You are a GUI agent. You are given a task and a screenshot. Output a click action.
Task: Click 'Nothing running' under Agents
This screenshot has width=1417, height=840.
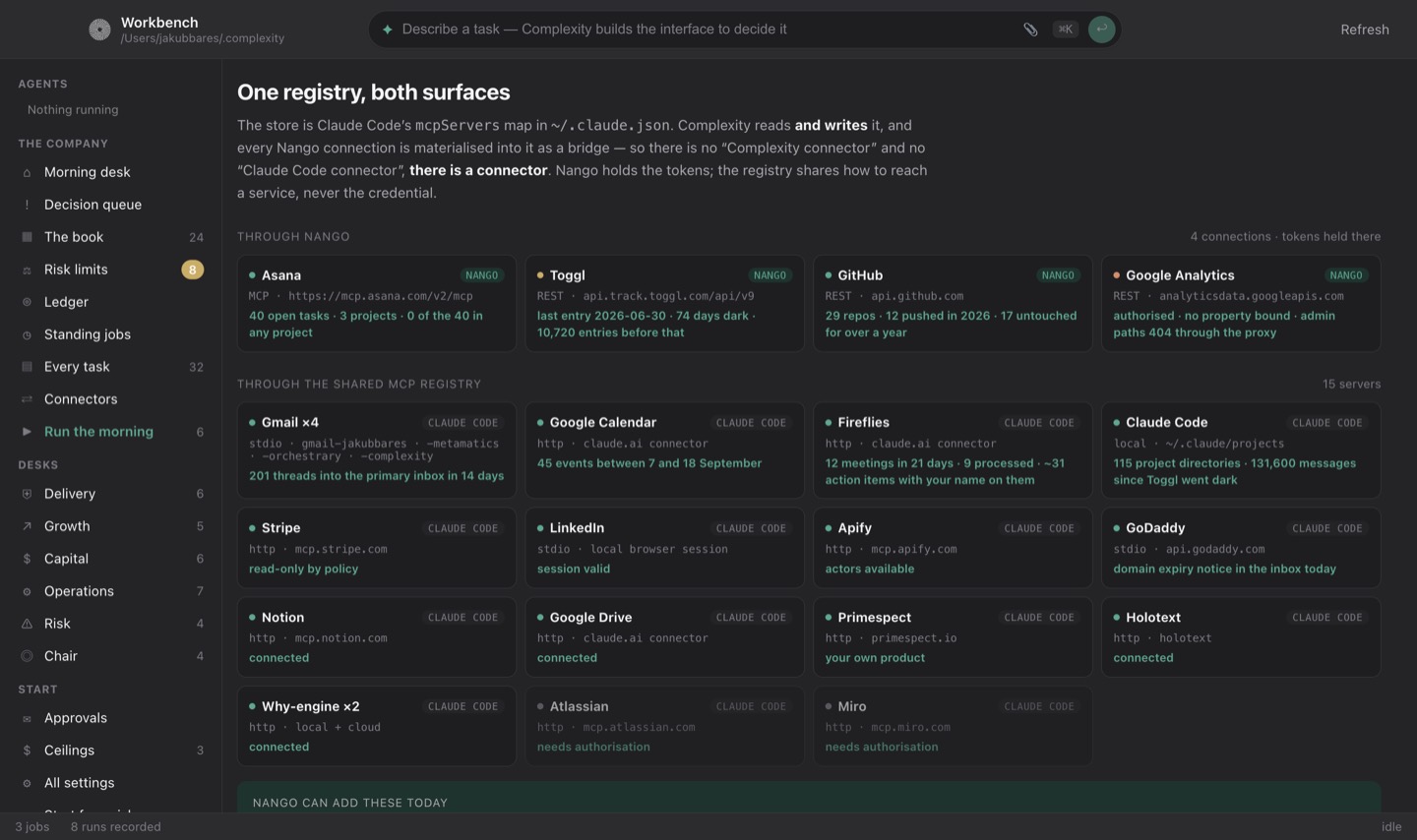coord(73,110)
